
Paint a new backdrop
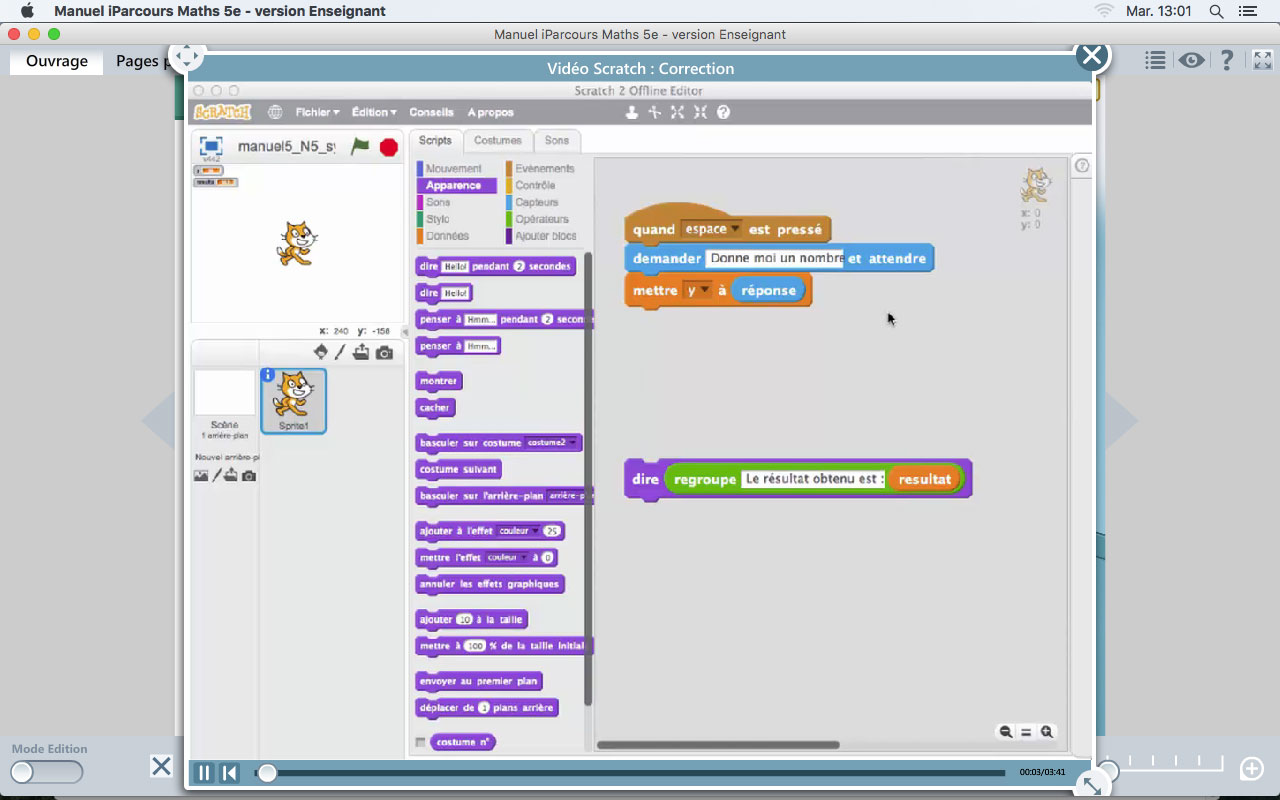216,476
